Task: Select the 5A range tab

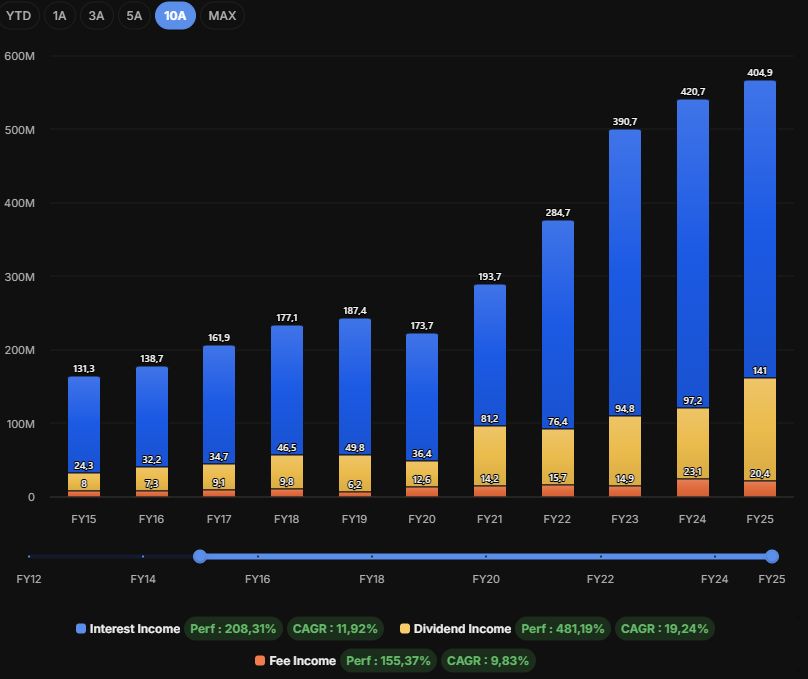Action: (x=134, y=16)
